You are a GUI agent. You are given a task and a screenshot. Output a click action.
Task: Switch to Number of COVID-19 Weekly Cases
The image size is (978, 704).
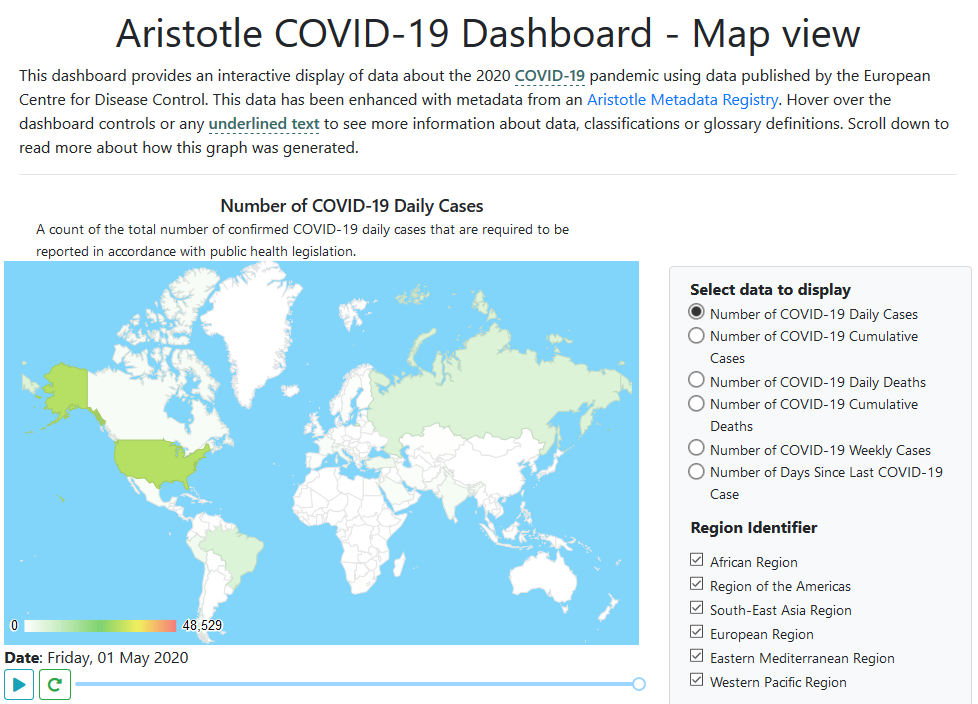697,449
